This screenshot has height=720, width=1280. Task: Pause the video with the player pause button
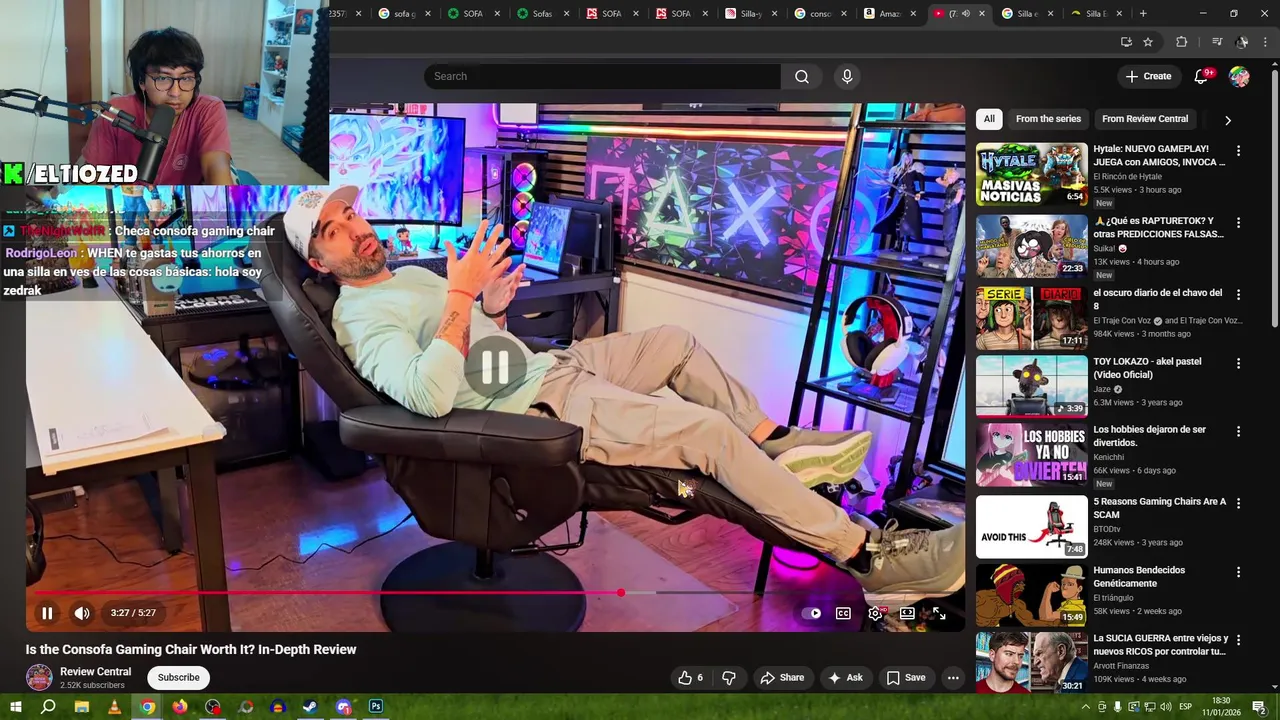[47, 613]
